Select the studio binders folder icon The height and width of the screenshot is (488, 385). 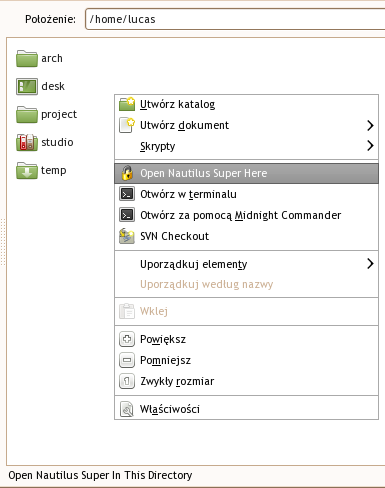(x=27, y=142)
